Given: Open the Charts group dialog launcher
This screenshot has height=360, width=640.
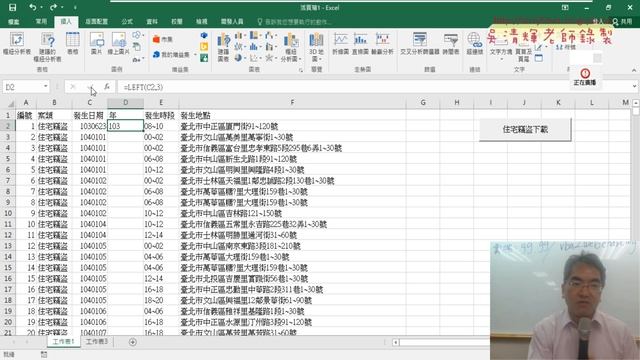Looking at the screenshot, I should [x=301, y=70].
